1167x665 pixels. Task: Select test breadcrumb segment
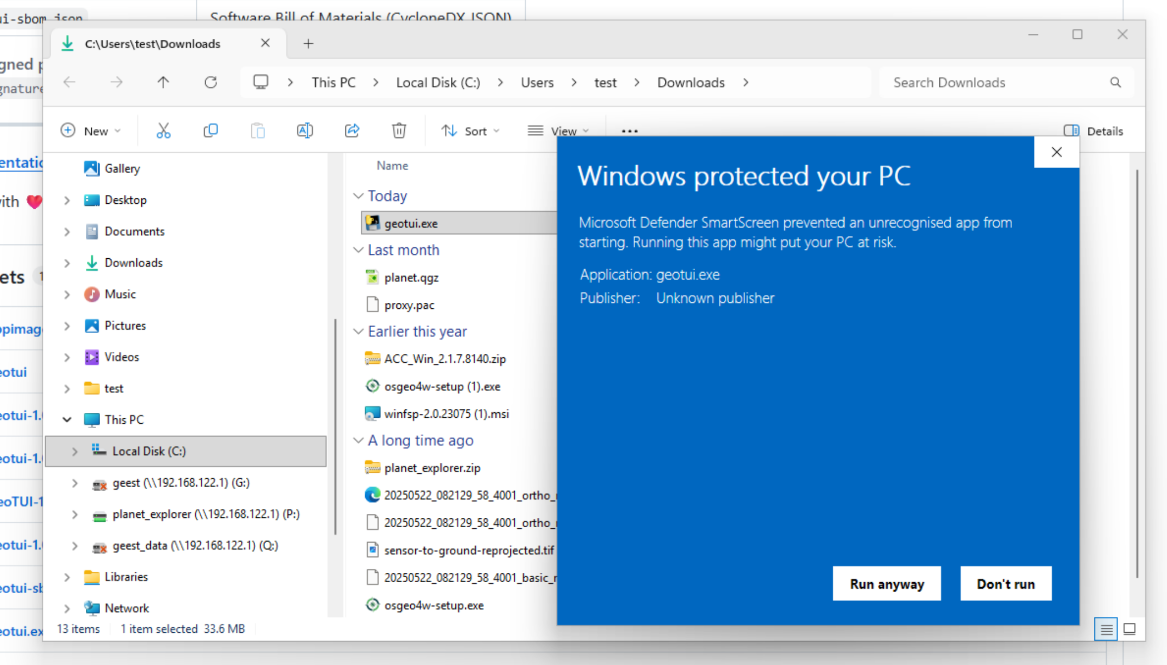point(605,83)
